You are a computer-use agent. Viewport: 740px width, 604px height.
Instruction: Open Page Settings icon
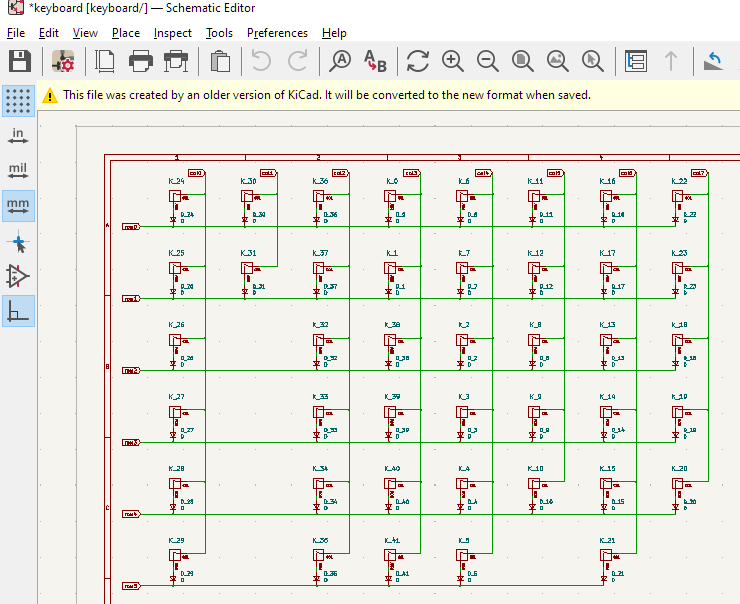[105, 61]
